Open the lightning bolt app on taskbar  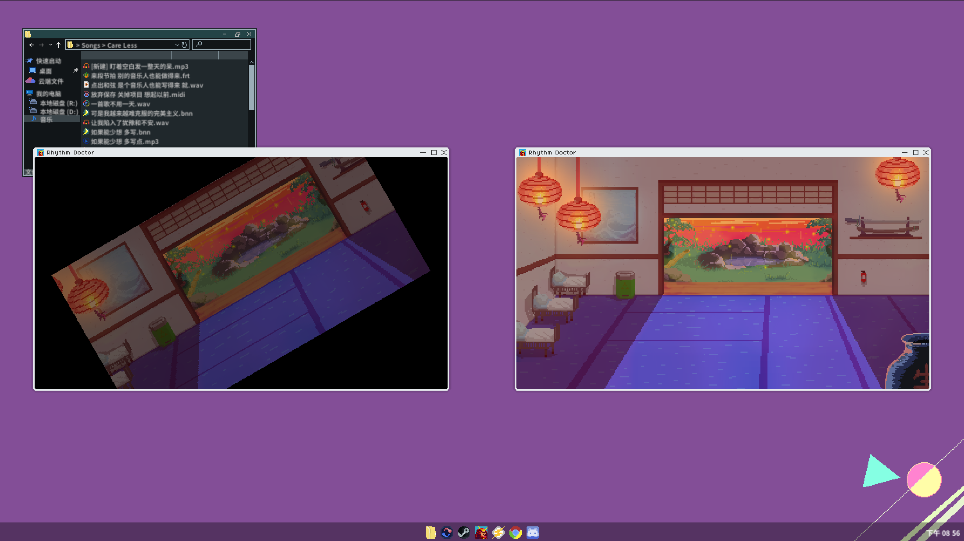pyautogui.click(x=498, y=532)
